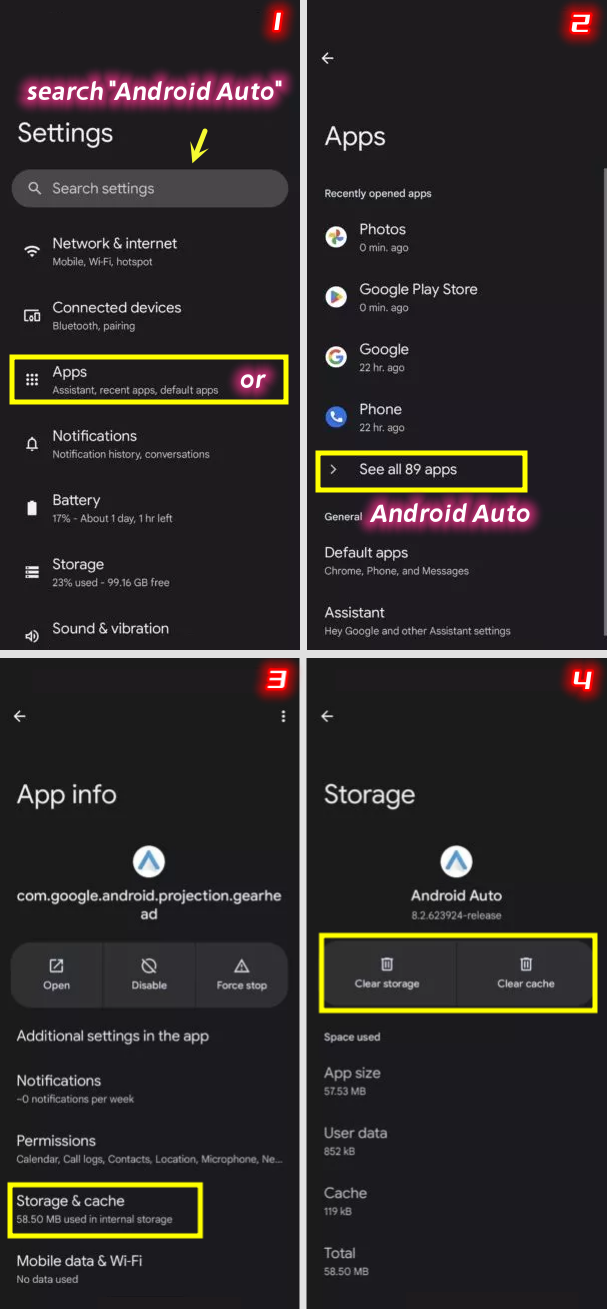Tap the Phone app icon
607x1309 pixels.
(336, 417)
